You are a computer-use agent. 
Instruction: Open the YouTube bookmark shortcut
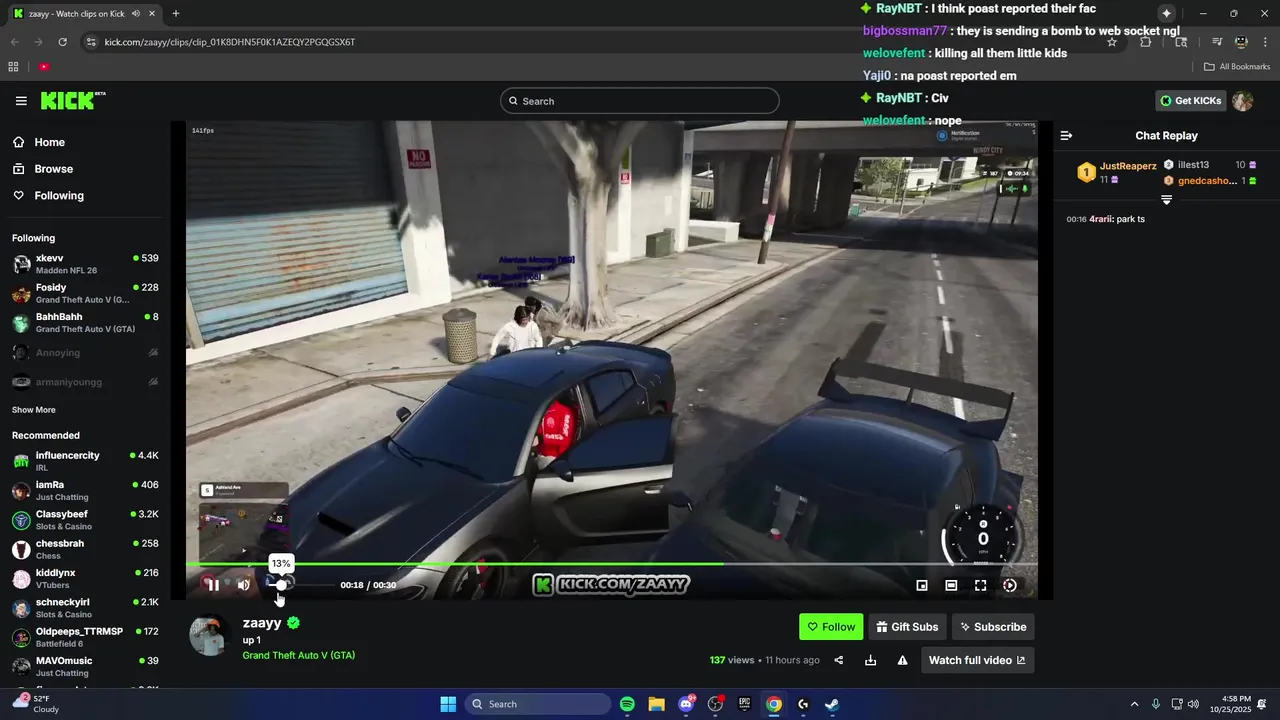tap(44, 67)
